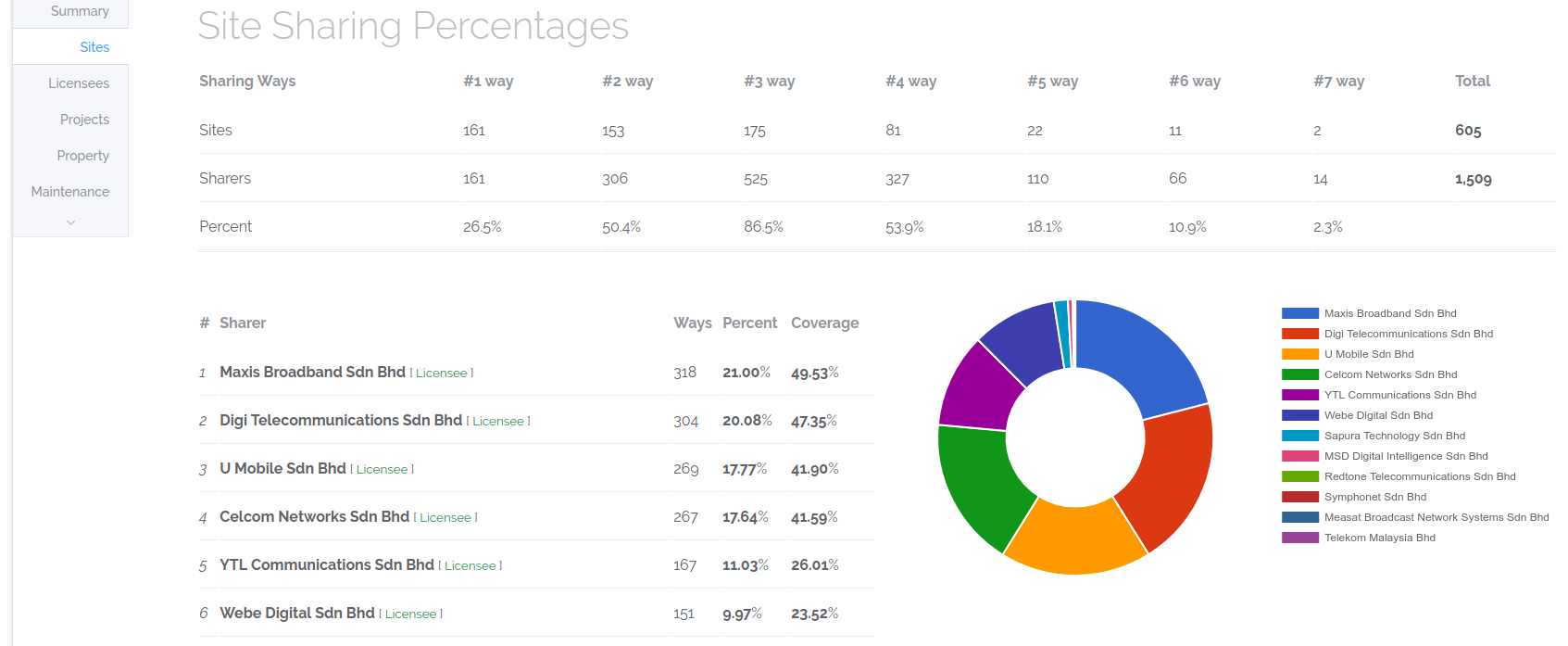Click Webe Digital coverage 23.52%

(815, 614)
